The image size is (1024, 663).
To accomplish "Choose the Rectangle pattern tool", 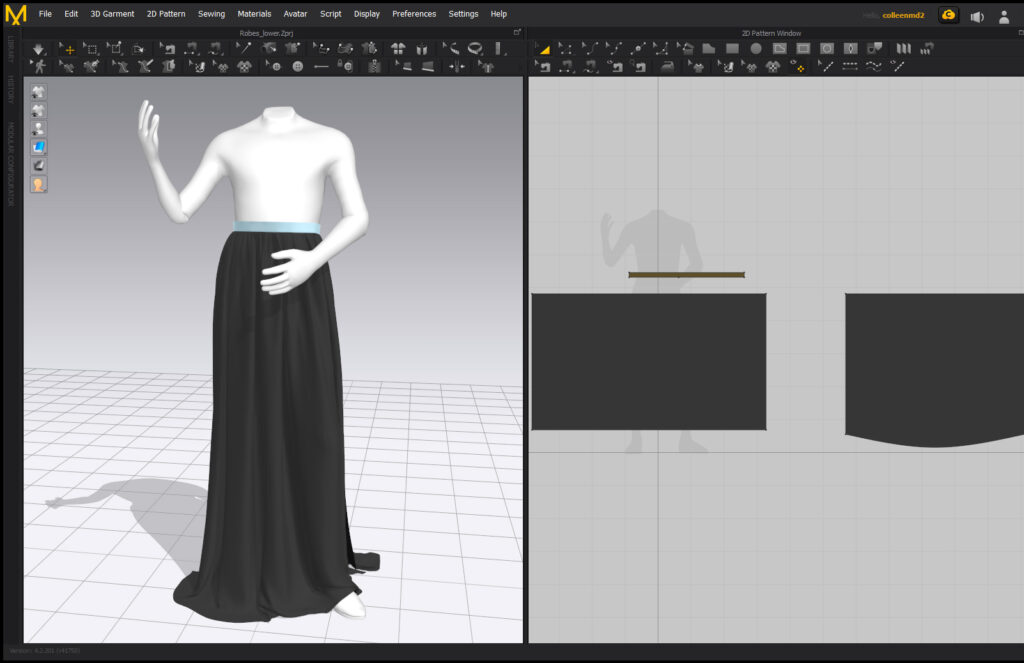I will (730, 48).
